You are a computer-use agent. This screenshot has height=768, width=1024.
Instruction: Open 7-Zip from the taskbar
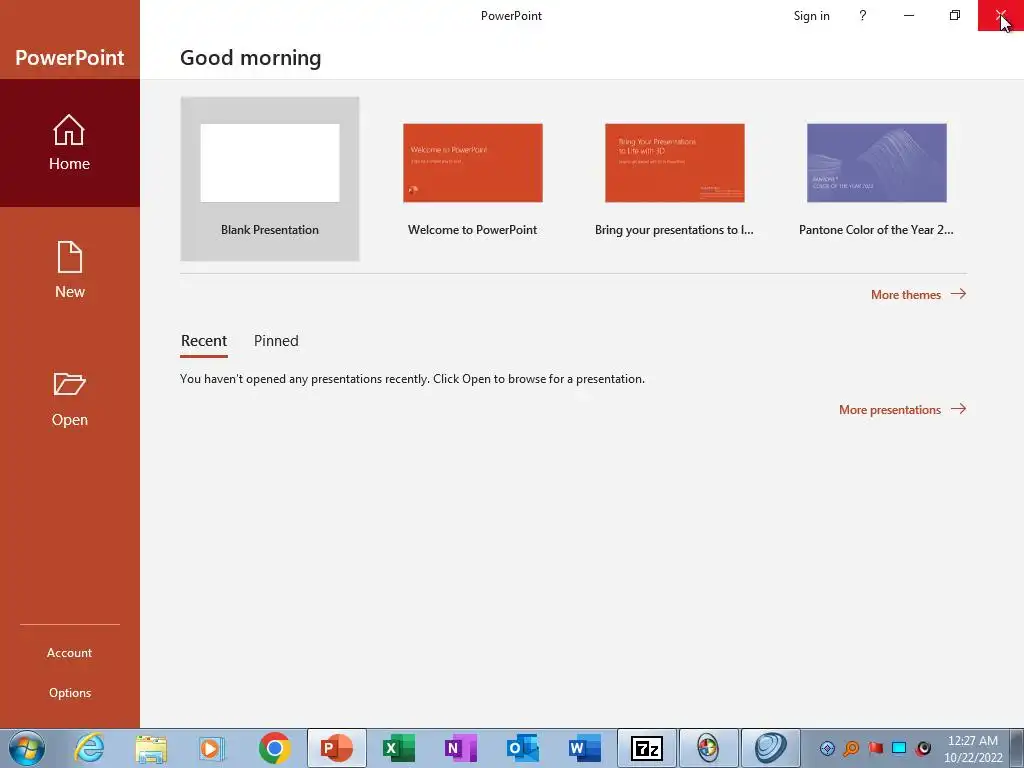(x=647, y=748)
